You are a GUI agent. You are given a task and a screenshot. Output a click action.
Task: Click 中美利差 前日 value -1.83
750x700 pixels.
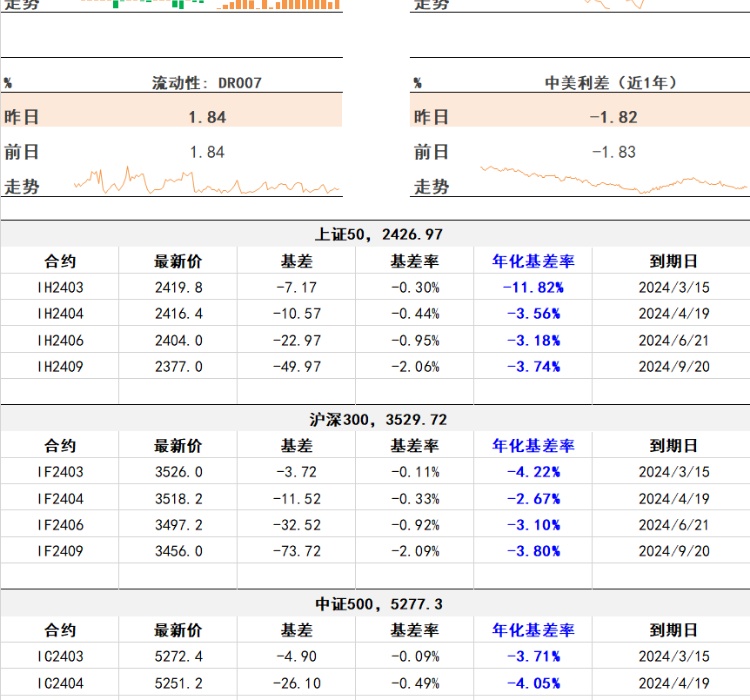pyautogui.click(x=614, y=152)
